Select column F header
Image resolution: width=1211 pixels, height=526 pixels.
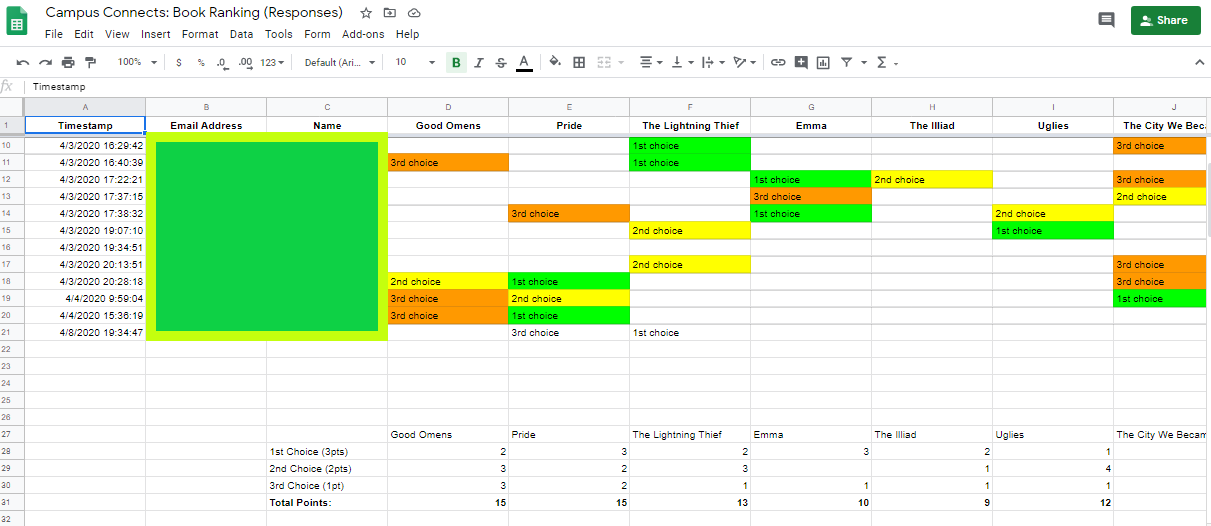point(690,107)
